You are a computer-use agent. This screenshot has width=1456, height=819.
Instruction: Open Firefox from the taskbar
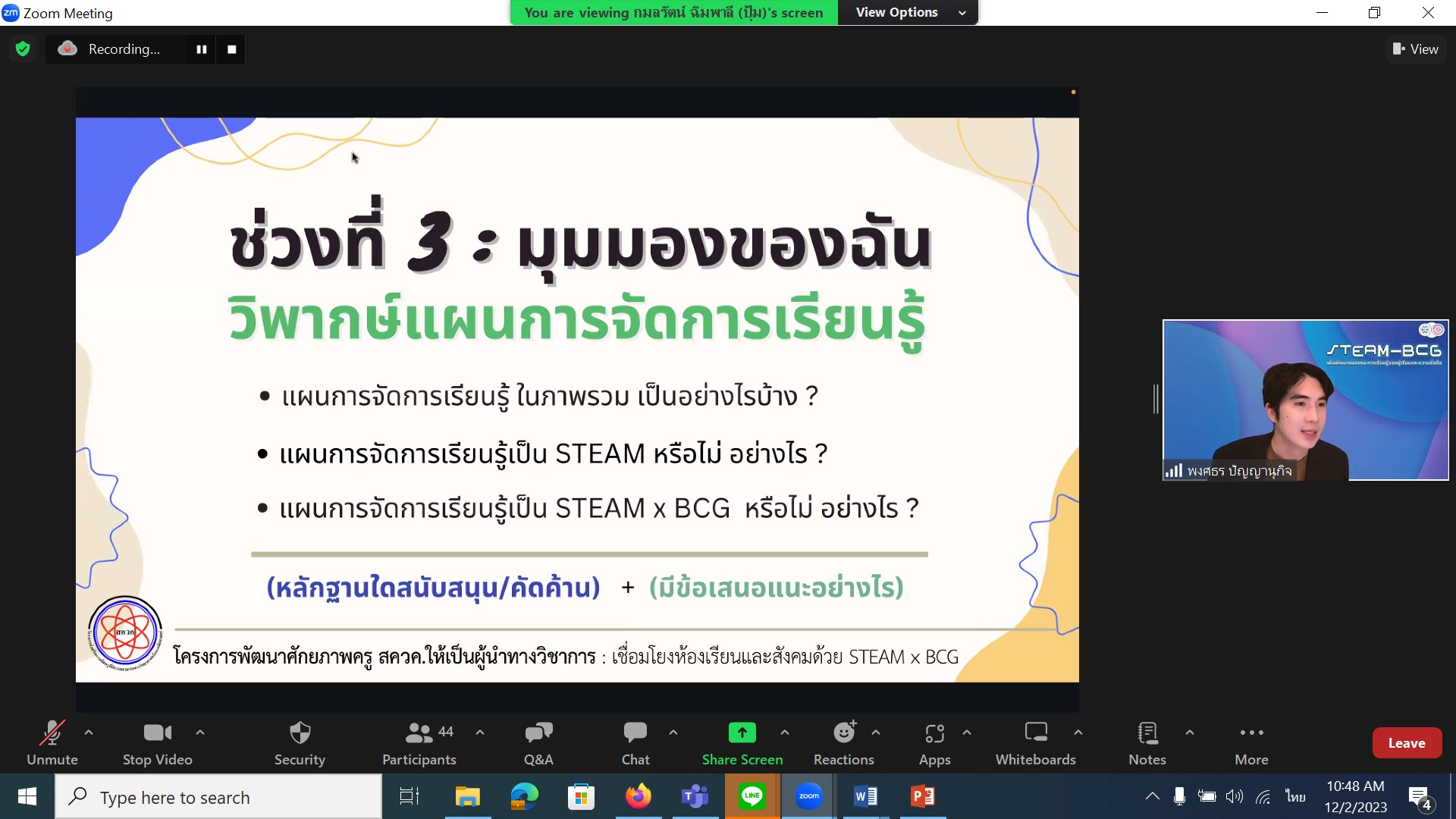(639, 796)
